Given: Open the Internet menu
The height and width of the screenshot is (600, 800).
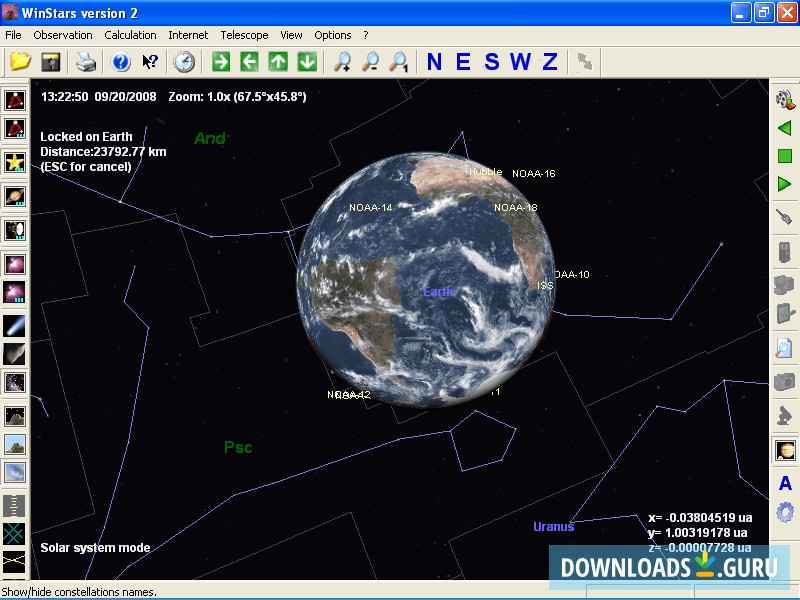Looking at the screenshot, I should 188,35.
